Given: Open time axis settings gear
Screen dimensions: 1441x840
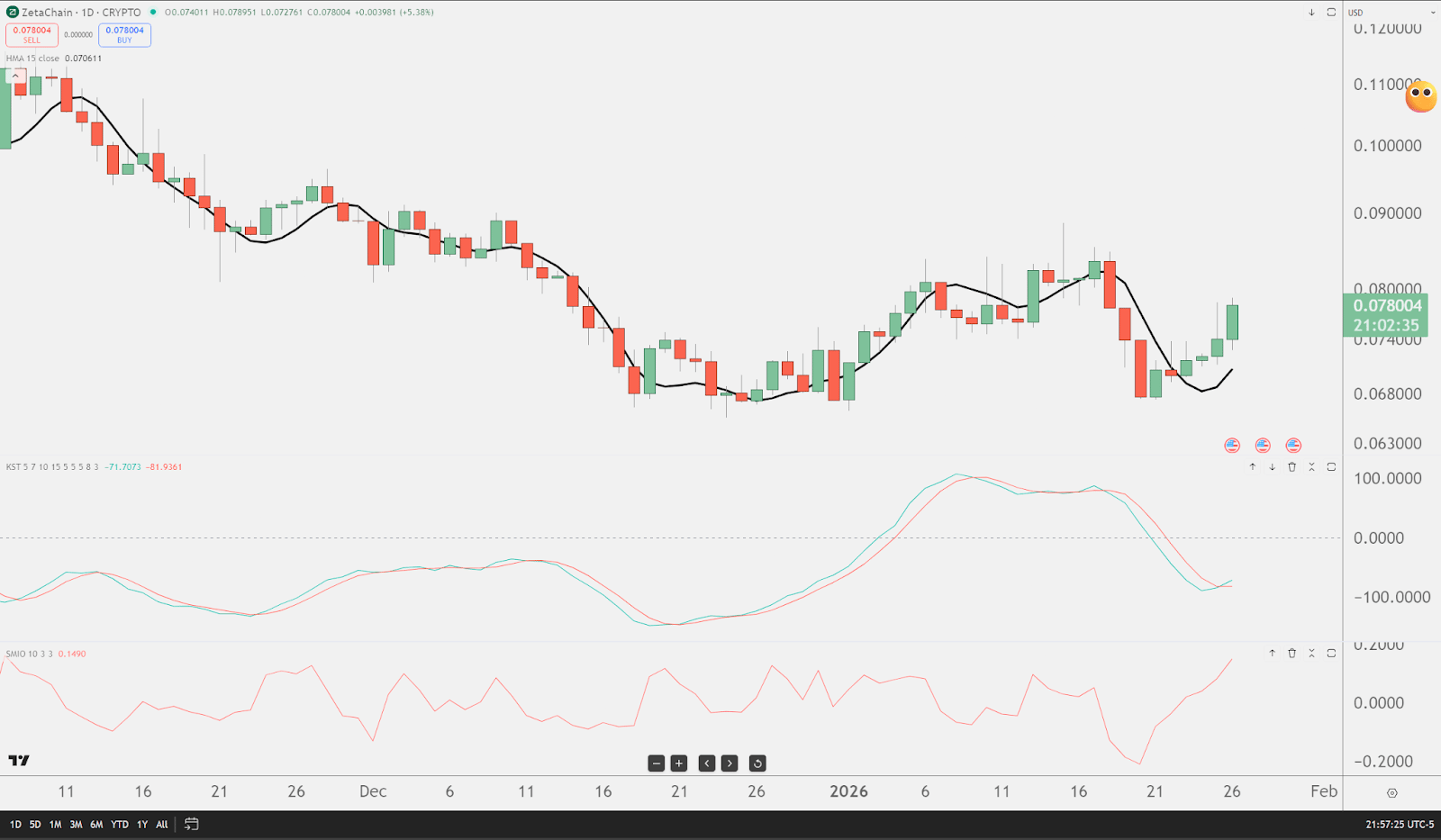Looking at the screenshot, I should [x=1392, y=793].
